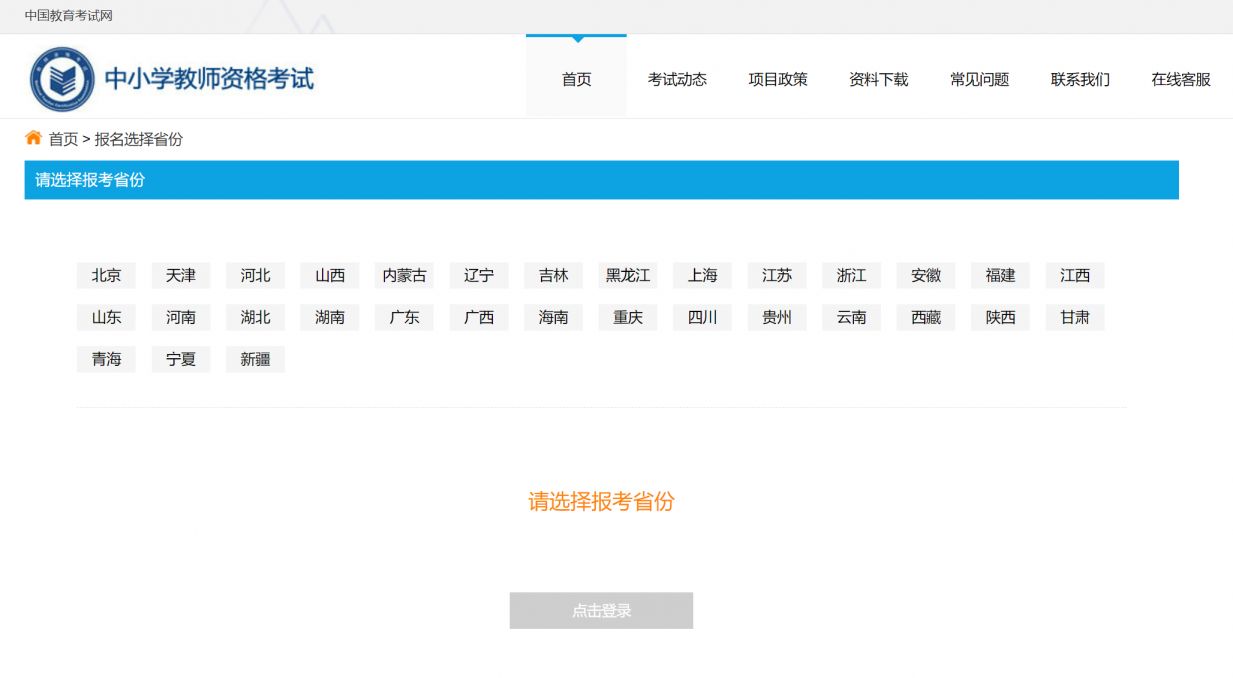Select 西藏 province option
Screen dimensions: 1233x678
(926, 317)
